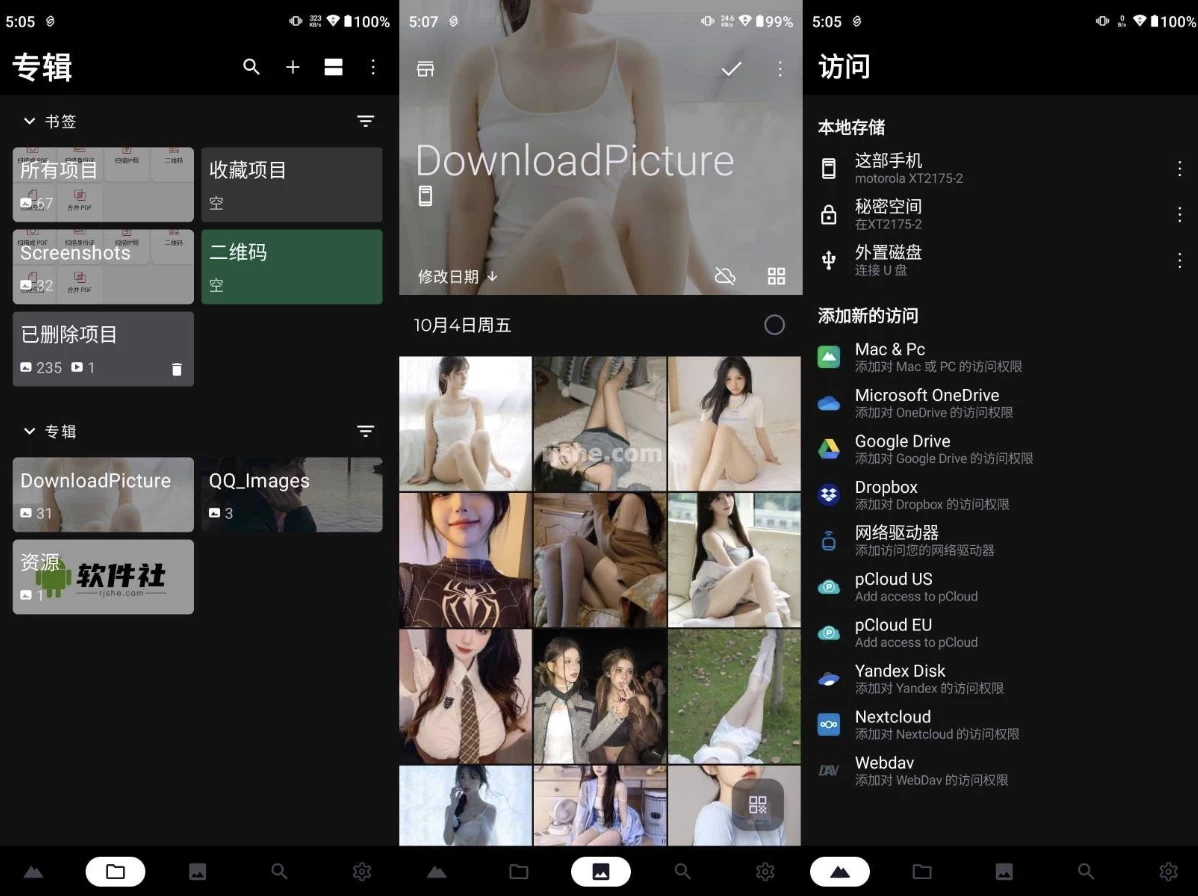
Task: Open the QQ_Images album thumbnail
Action: pyautogui.click(x=291, y=494)
